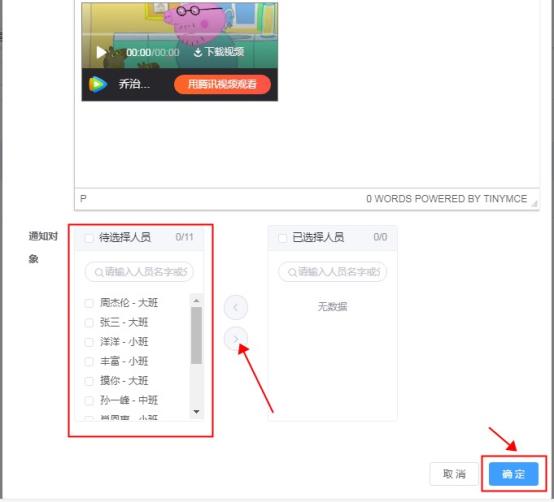Check the 洋洋 - 小班 checkbox
This screenshot has height=502, width=554.
pyautogui.click(x=89, y=342)
